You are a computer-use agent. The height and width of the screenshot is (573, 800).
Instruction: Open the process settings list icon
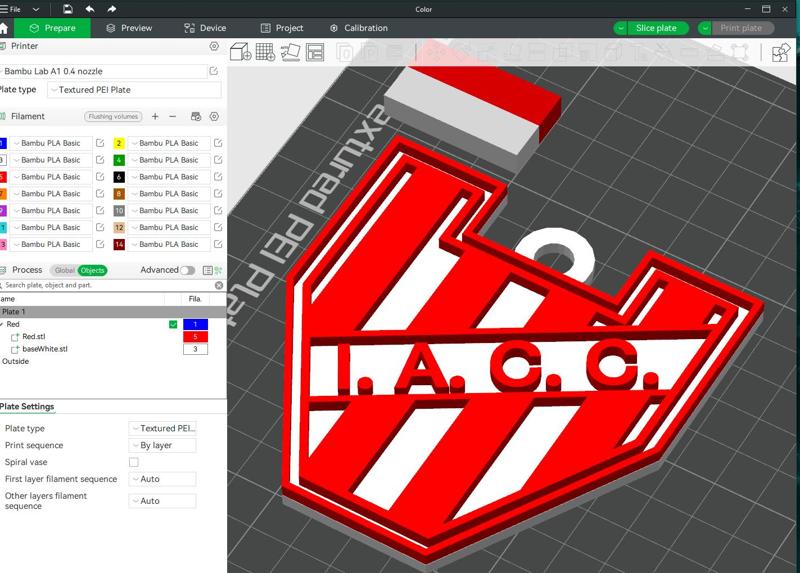click(208, 270)
